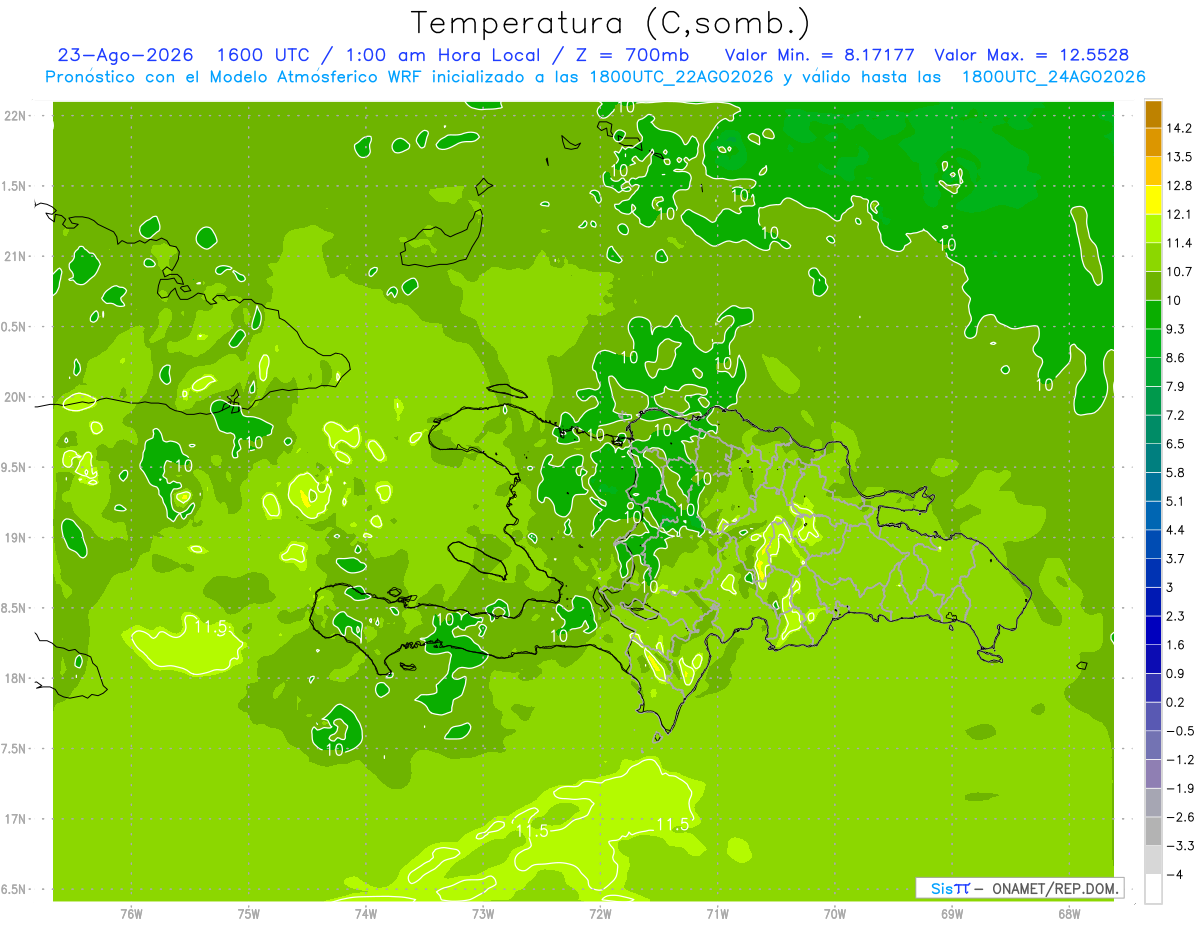Click the "71W" longitude axis label

point(717,913)
